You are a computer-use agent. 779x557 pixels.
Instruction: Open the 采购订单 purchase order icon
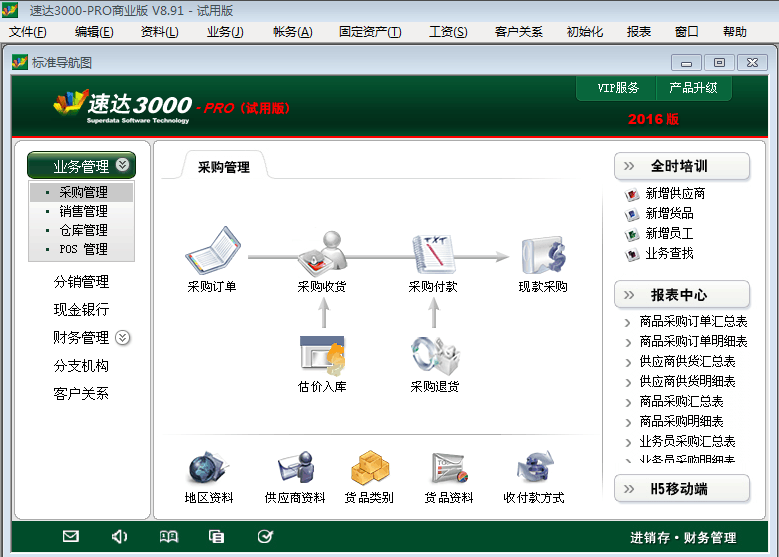click(x=213, y=250)
